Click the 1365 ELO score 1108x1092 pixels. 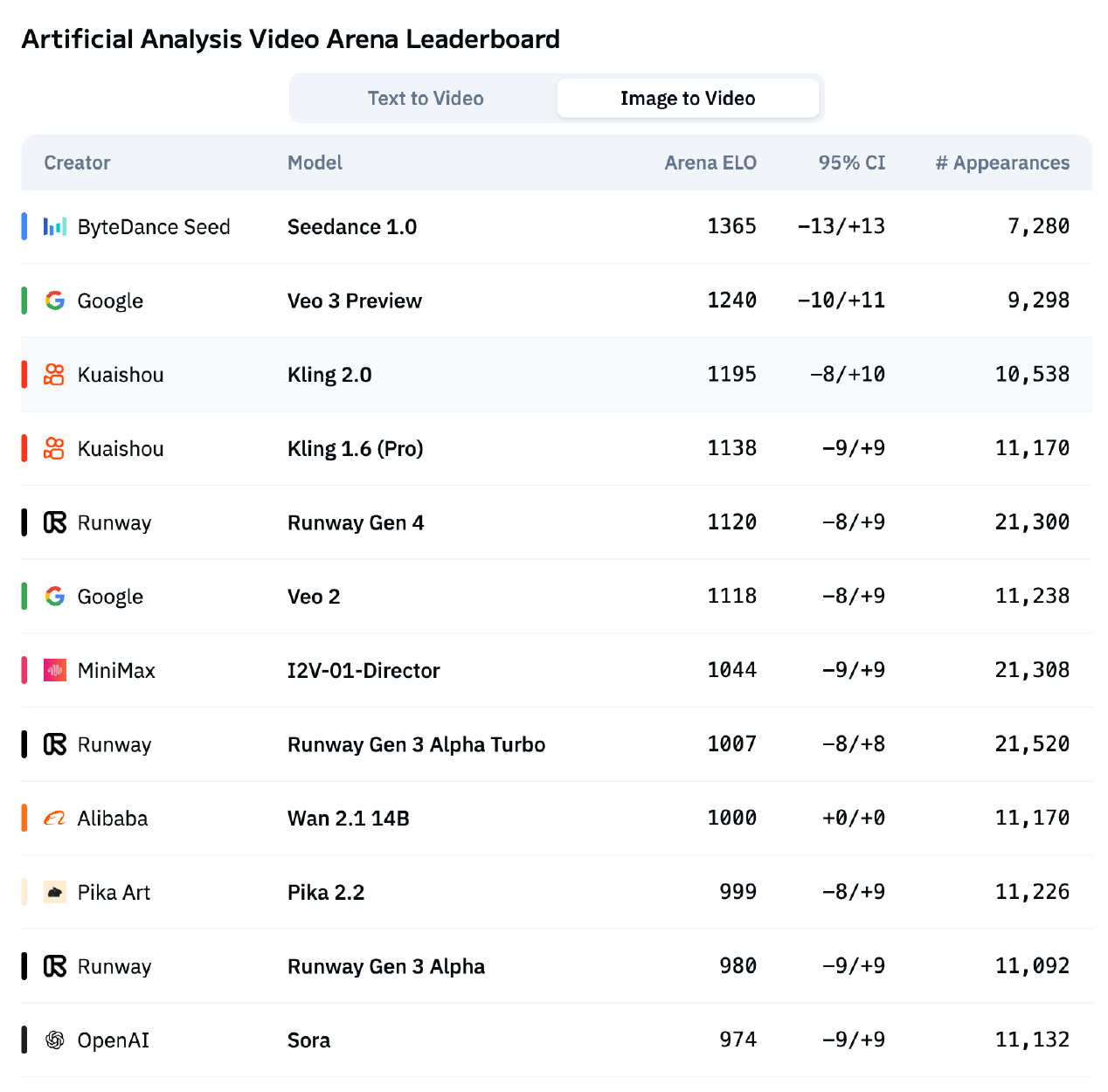pyautogui.click(x=732, y=226)
